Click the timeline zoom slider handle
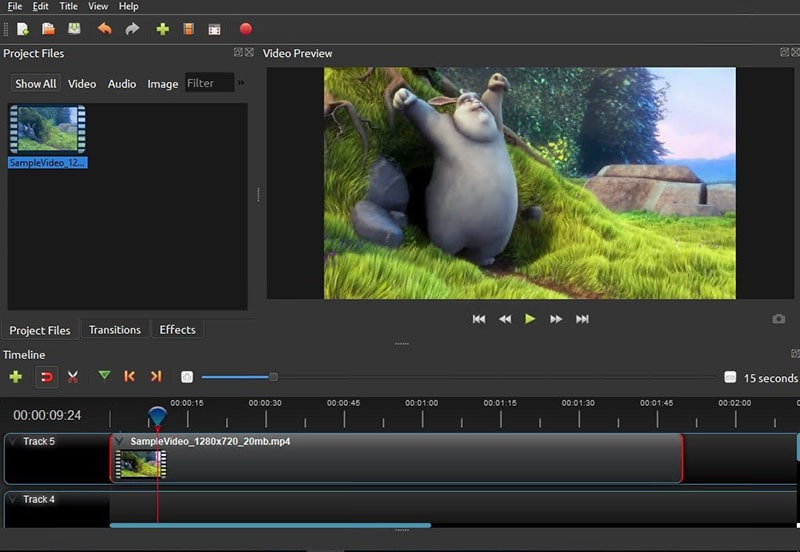Screen dimensions: 800x552 [x=273, y=377]
